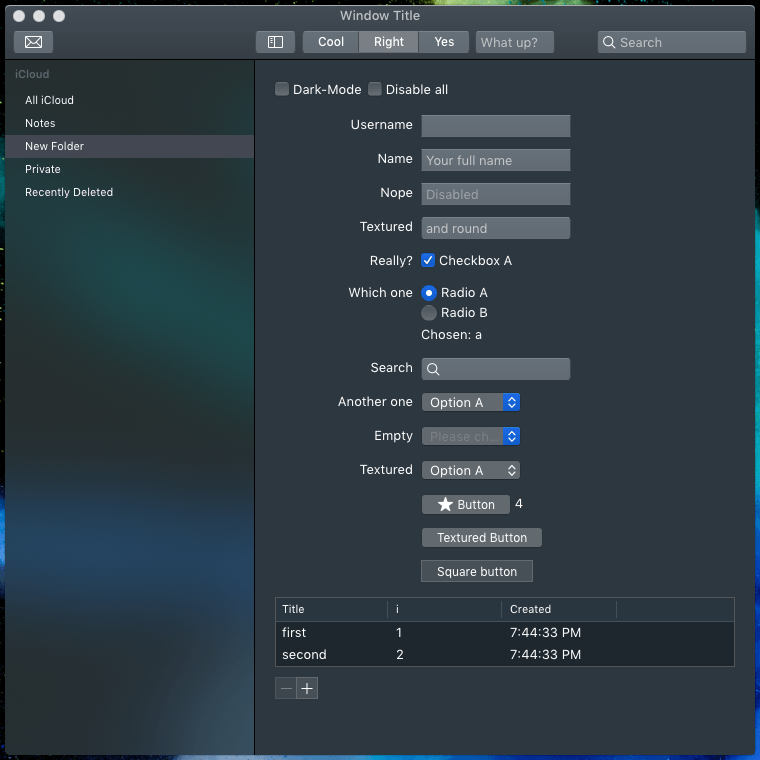Screen dimensions: 760x760
Task: Focus the Username text field
Action: [496, 126]
